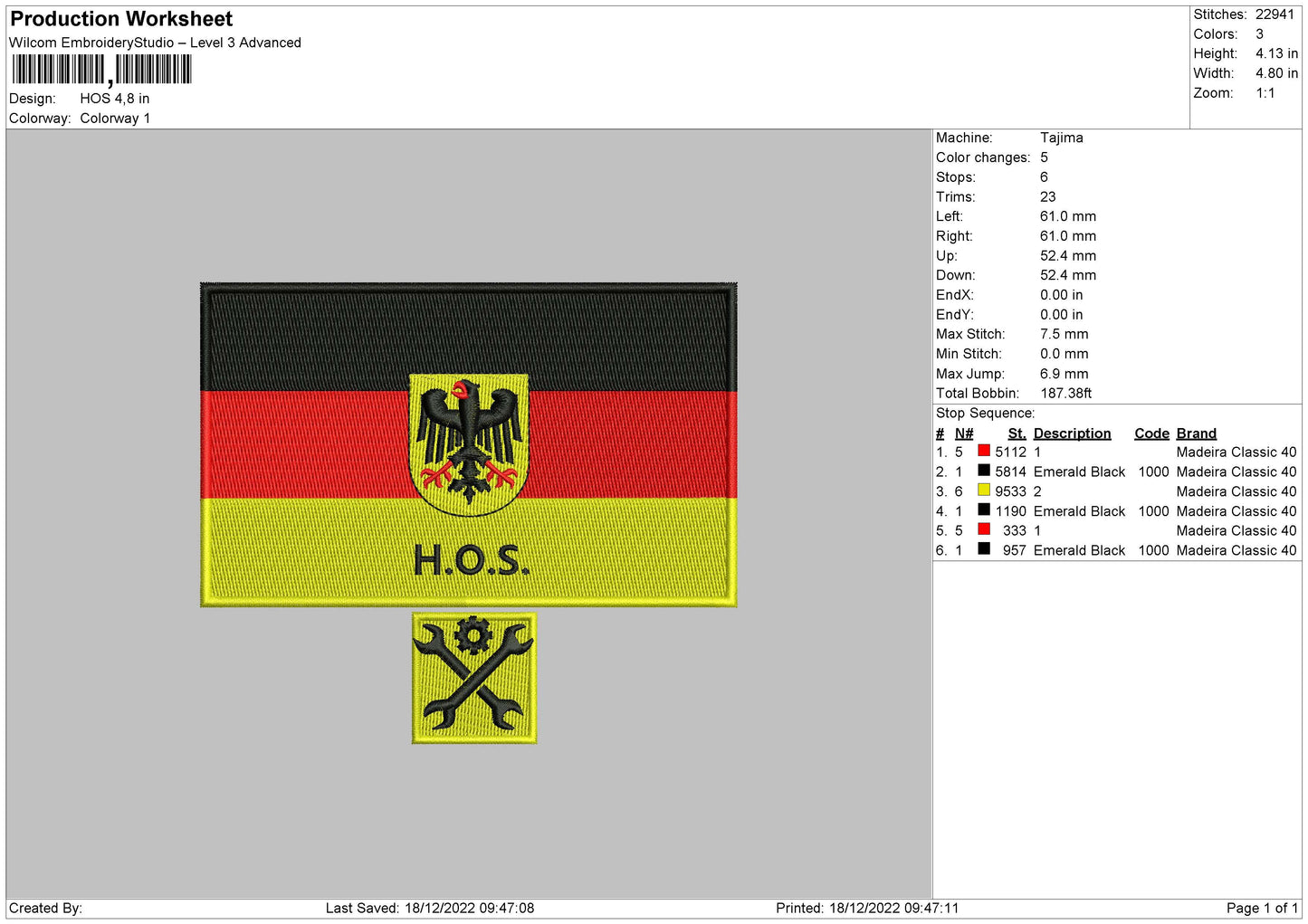The height and width of the screenshot is (924, 1308).
Task: Click the black swatch in stop row 2
Action: click(983, 471)
